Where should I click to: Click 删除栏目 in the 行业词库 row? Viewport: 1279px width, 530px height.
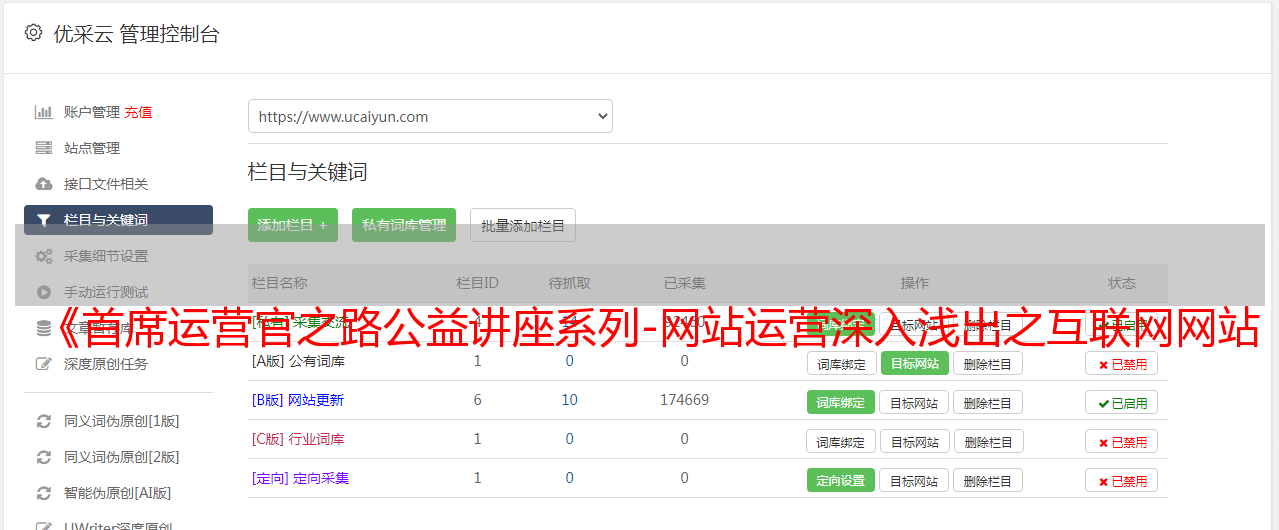[988, 441]
